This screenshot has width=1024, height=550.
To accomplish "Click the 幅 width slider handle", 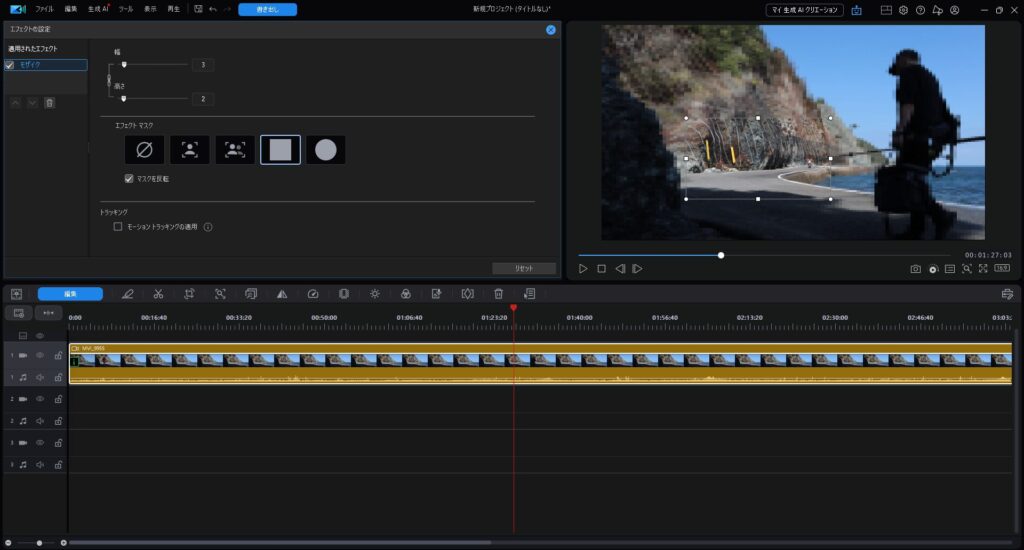I will point(124,64).
